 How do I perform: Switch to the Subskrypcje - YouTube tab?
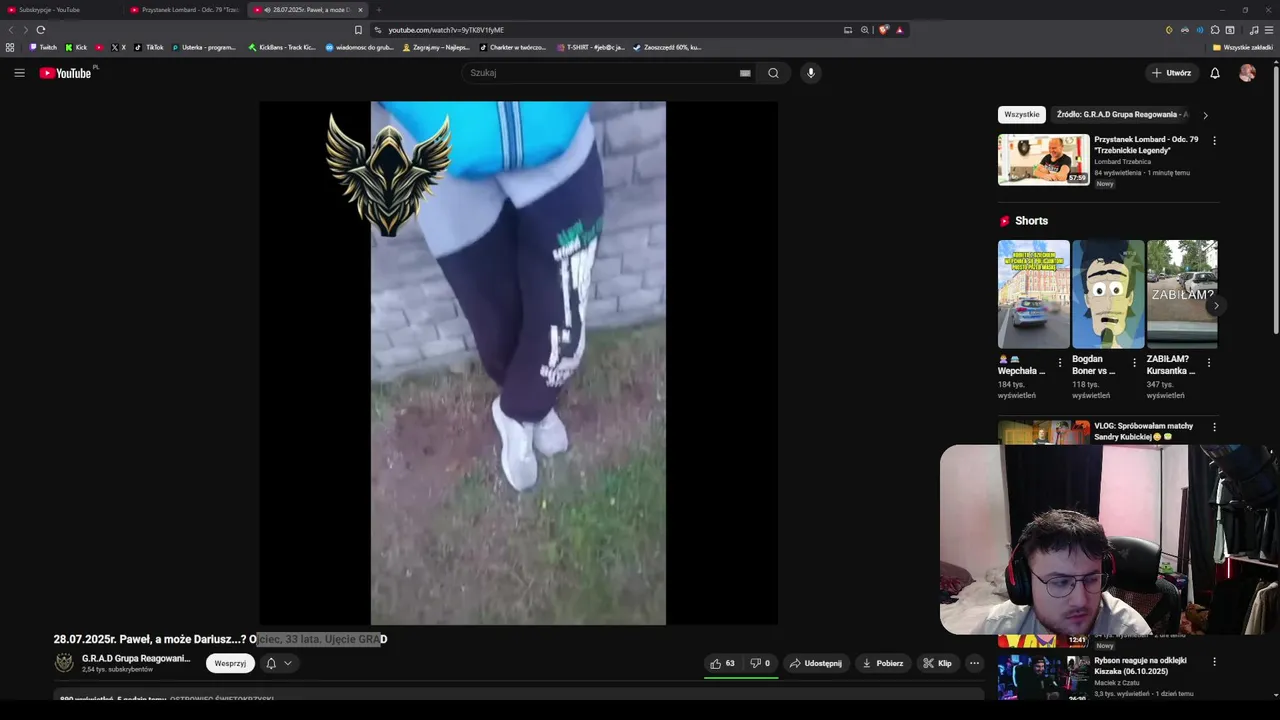click(x=60, y=10)
